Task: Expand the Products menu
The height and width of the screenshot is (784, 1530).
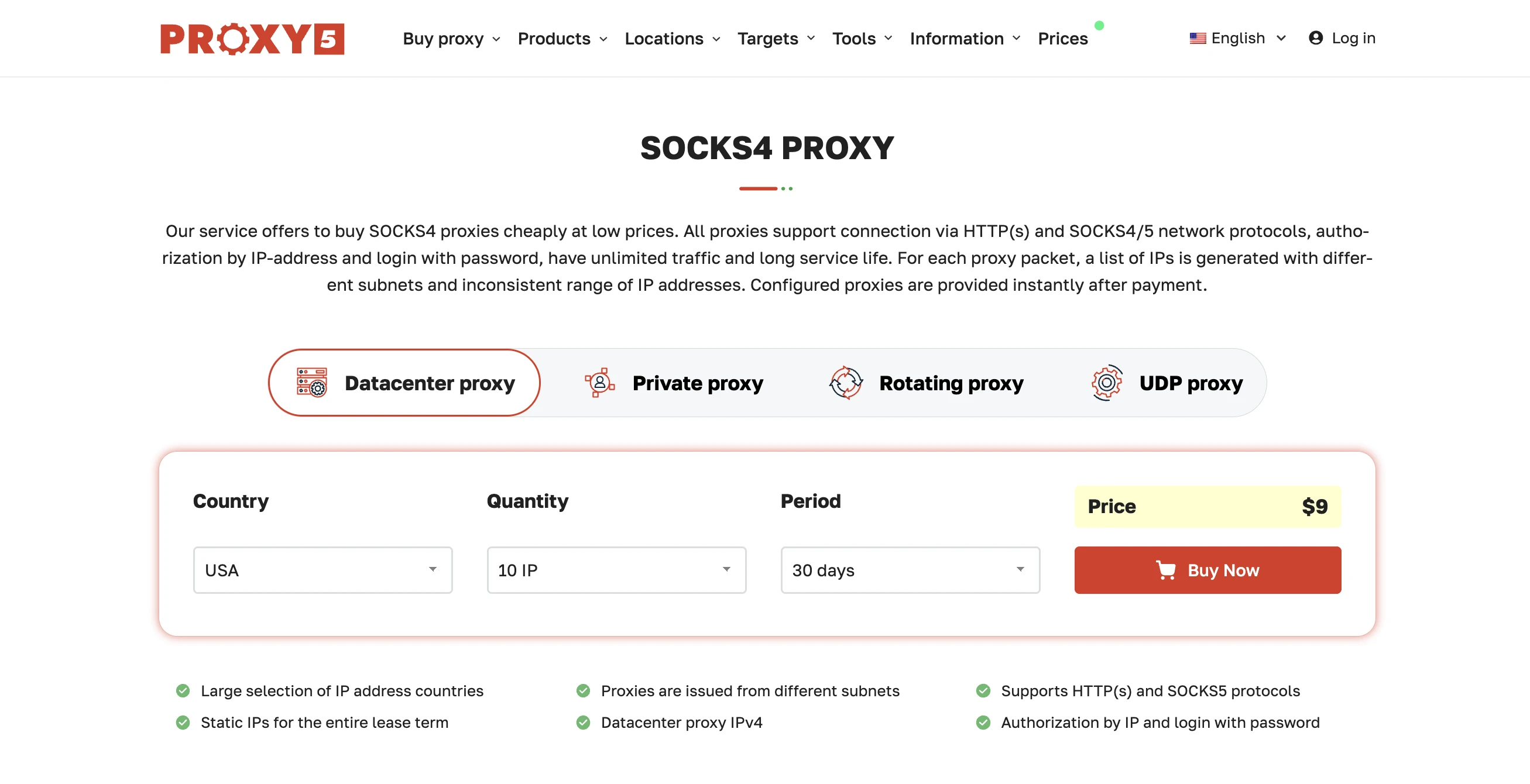Action: (562, 39)
